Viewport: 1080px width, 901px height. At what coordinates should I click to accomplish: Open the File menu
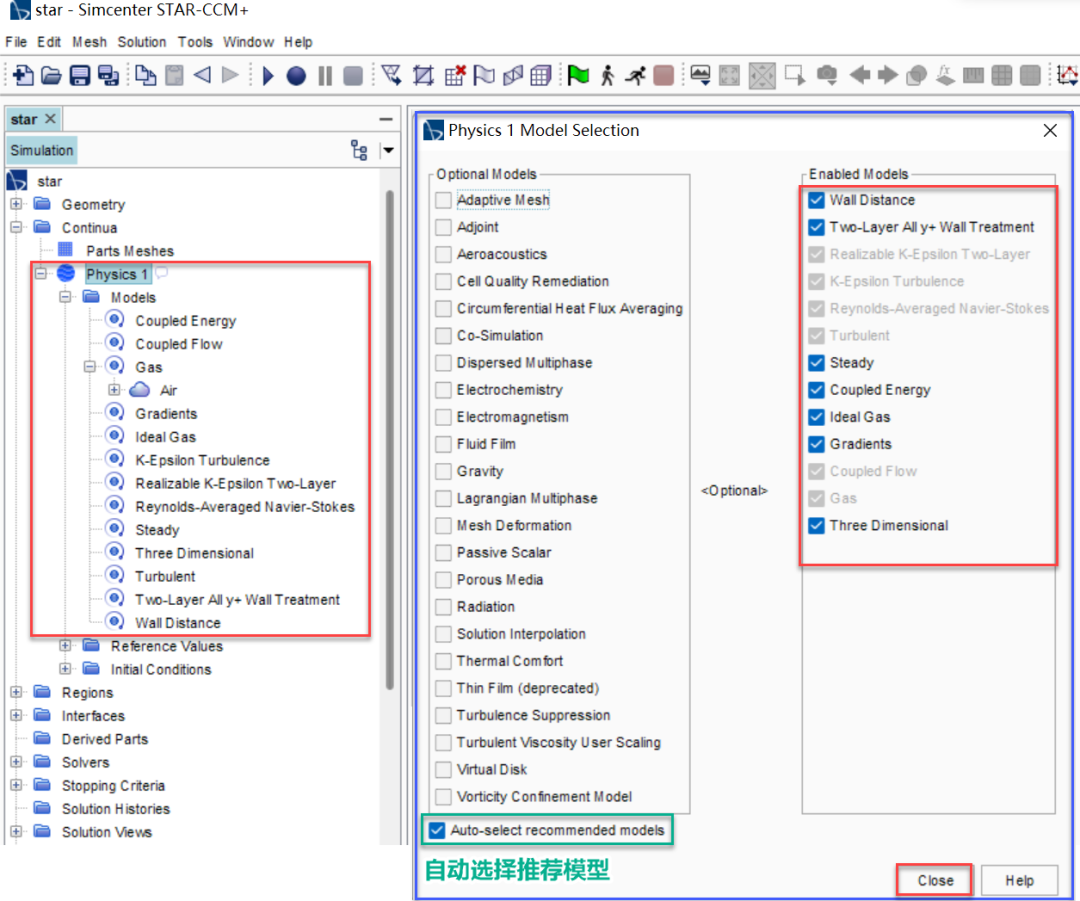pos(16,42)
